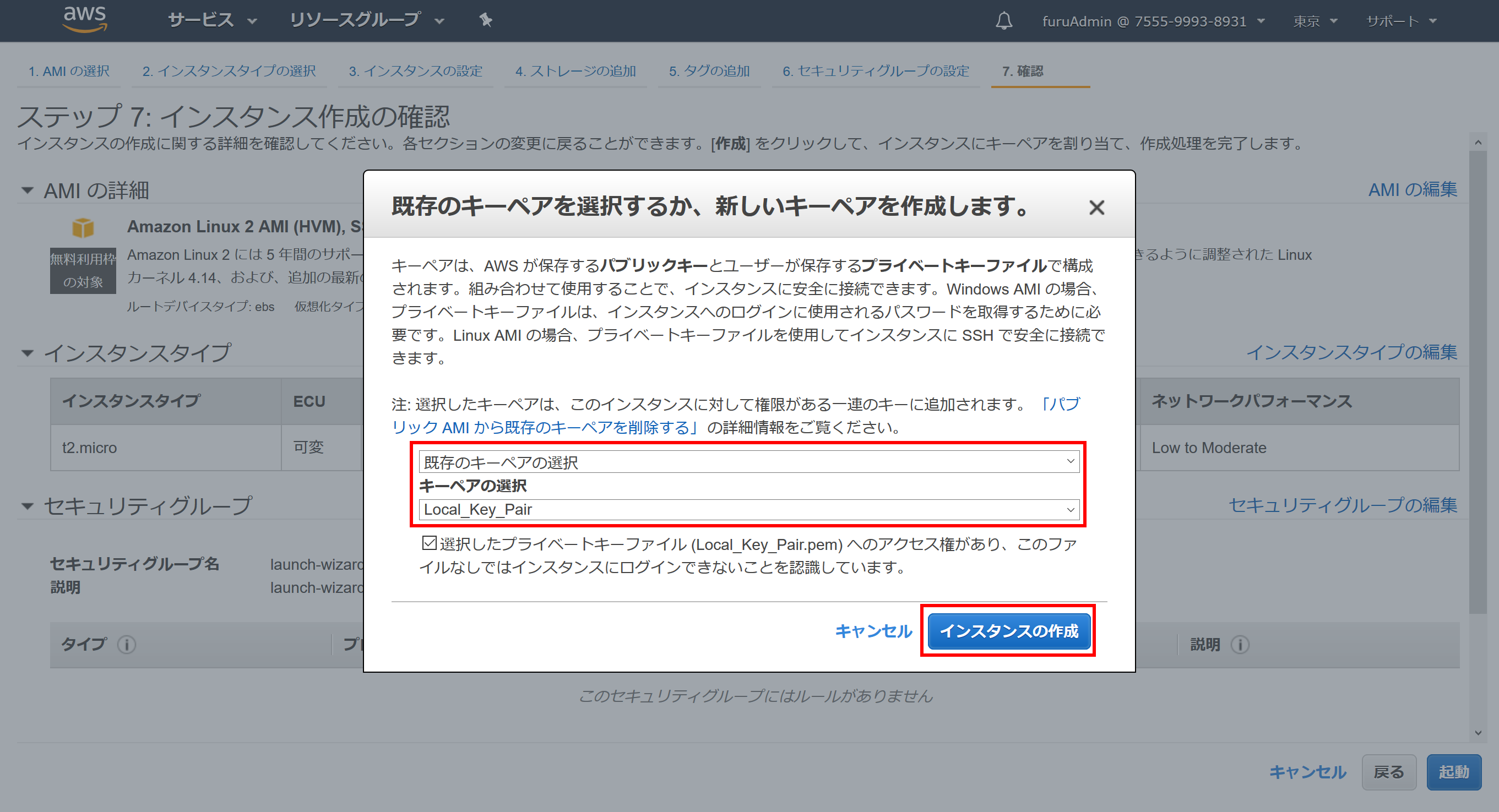Open the サービス menu
Viewport: 1499px width, 812px height.
[212, 20]
